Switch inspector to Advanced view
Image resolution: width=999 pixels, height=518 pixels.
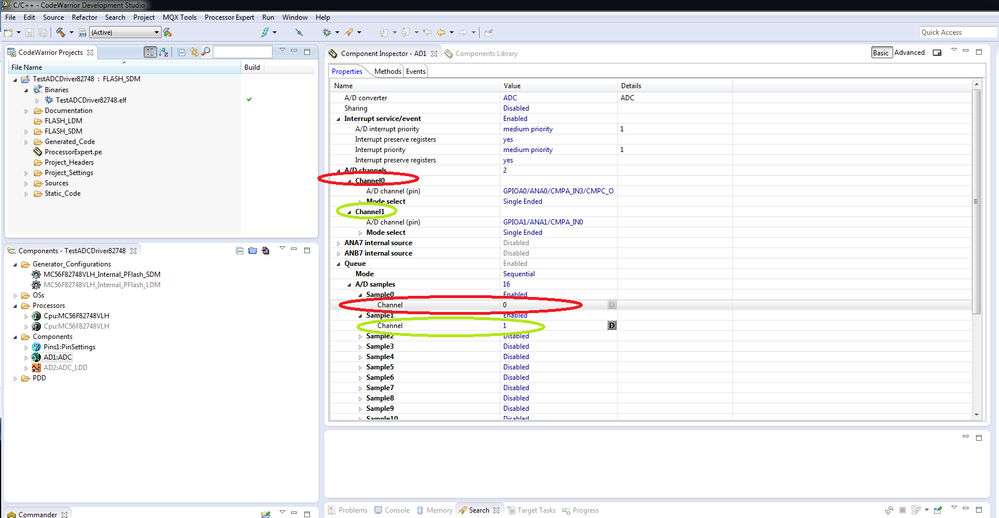tap(909, 53)
